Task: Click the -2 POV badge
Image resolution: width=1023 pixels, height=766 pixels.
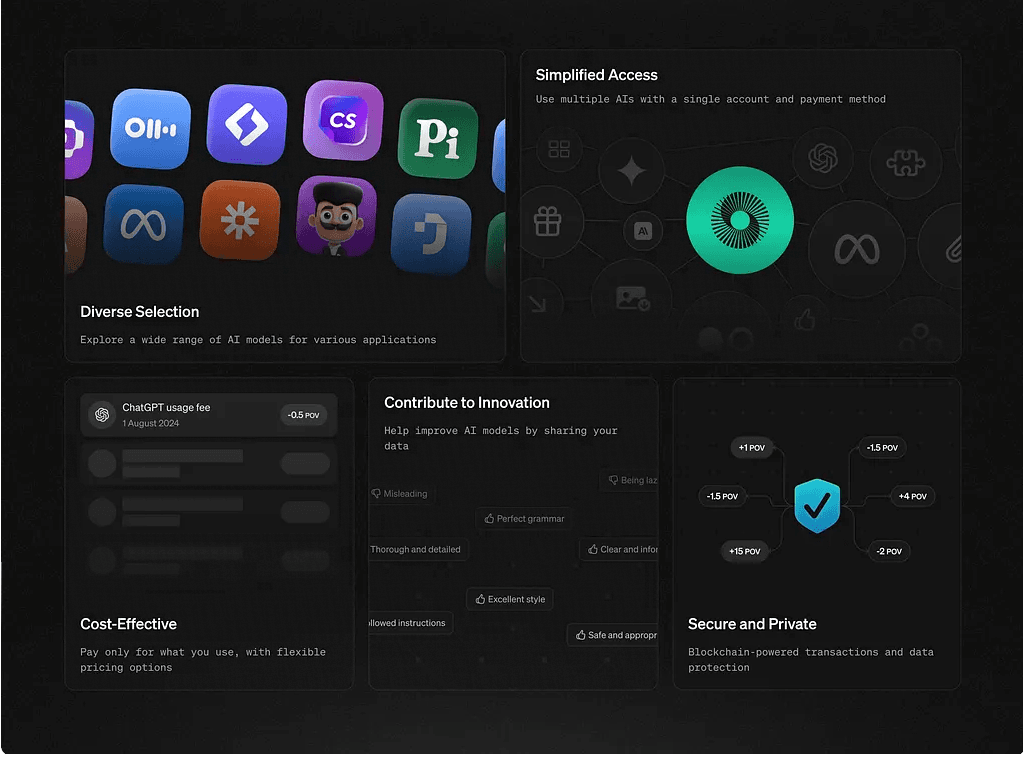Action: click(889, 551)
